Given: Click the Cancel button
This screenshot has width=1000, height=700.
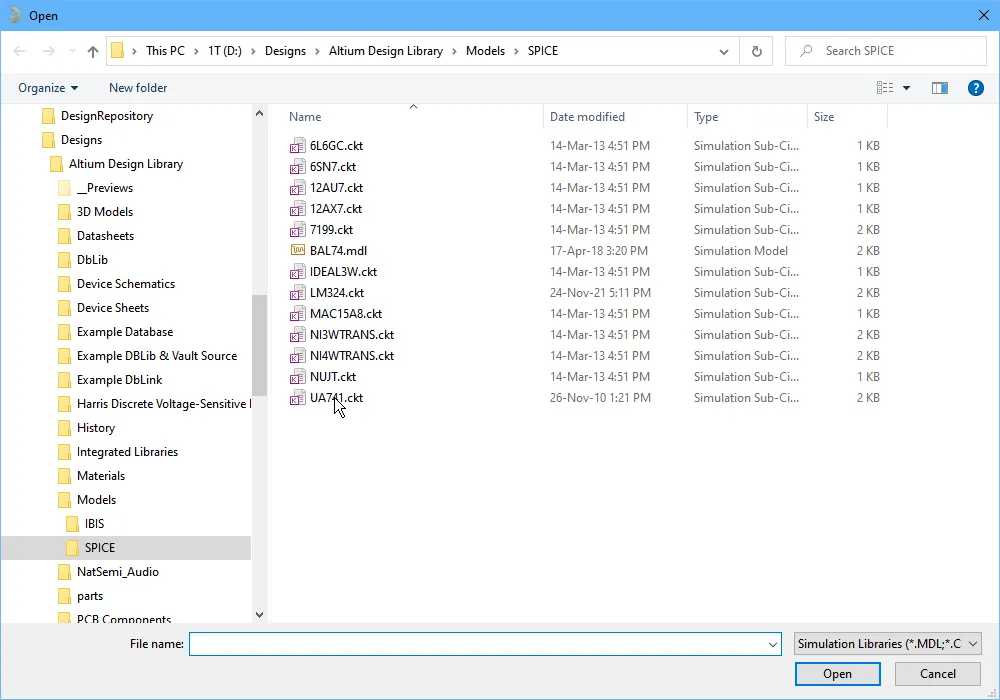Looking at the screenshot, I should 937,674.
